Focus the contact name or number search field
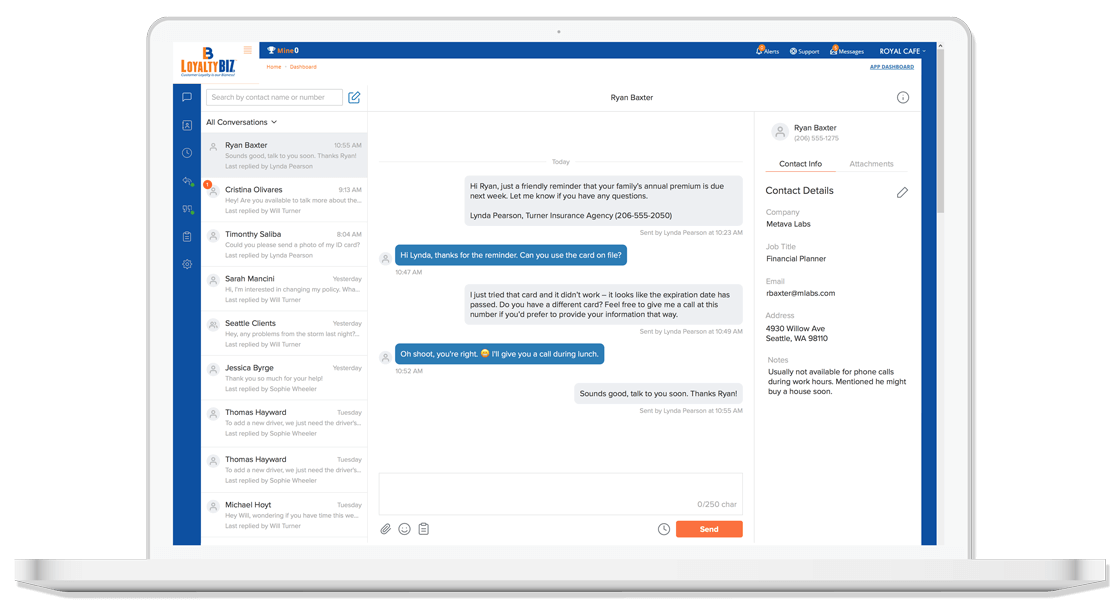Screen dimensions: 1120x611 (274, 97)
